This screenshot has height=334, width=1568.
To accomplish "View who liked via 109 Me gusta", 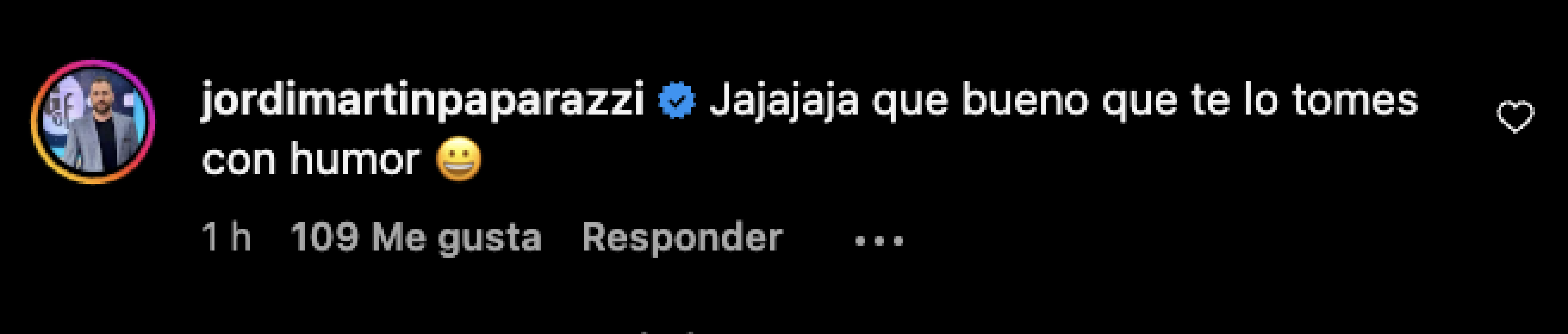I will pos(416,238).
